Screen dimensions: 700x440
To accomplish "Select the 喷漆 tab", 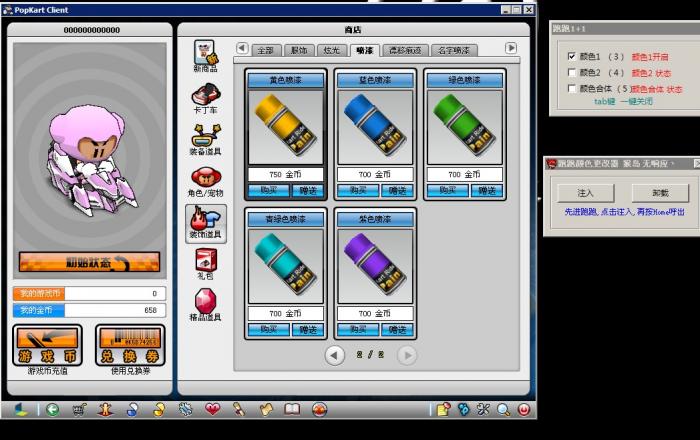I will [x=364, y=50].
